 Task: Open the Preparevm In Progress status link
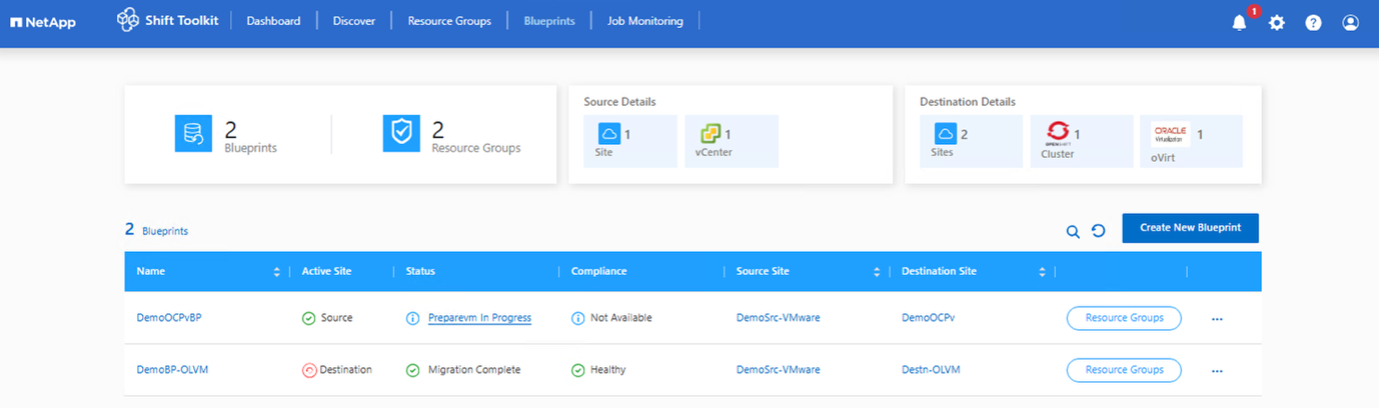[481, 319]
